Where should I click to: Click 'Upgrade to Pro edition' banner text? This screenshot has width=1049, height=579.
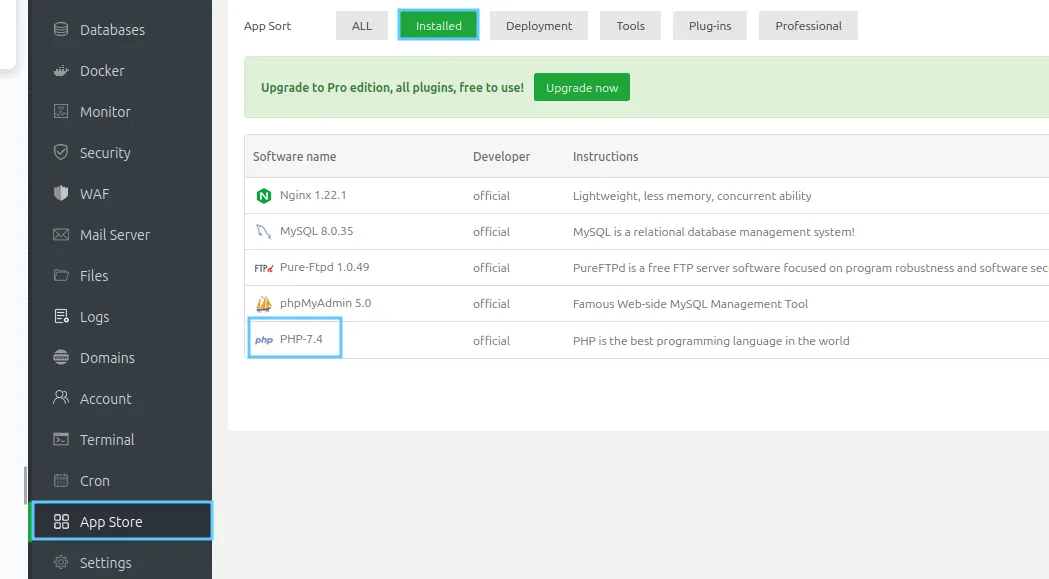pos(392,87)
